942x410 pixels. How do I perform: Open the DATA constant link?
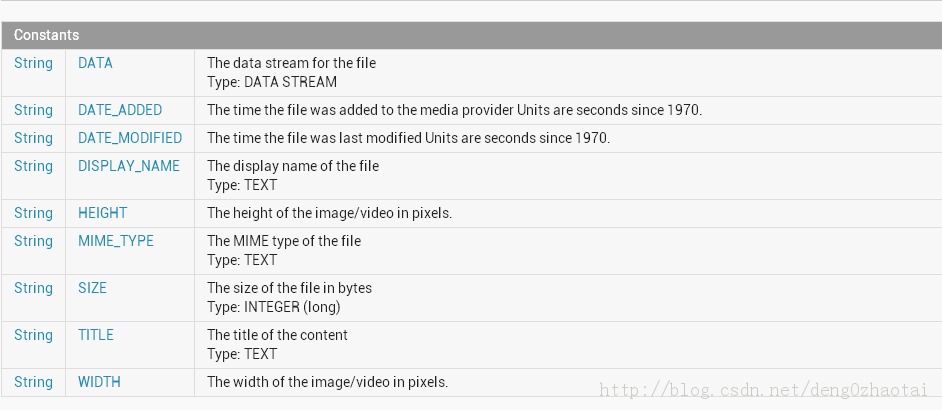pos(95,63)
